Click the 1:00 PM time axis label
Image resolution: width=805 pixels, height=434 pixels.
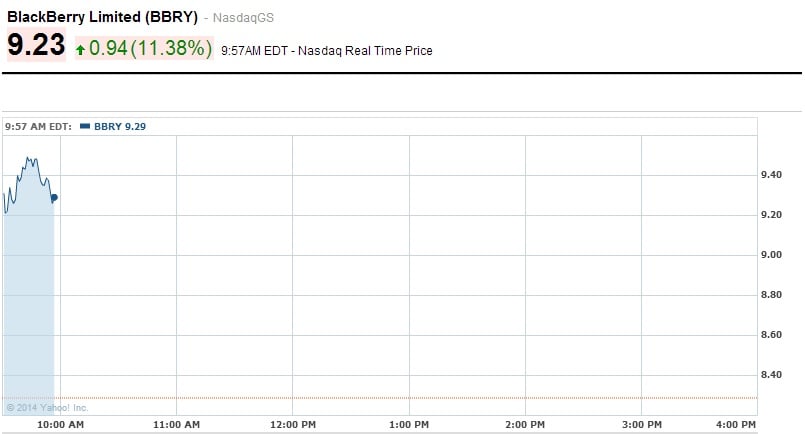(x=409, y=425)
